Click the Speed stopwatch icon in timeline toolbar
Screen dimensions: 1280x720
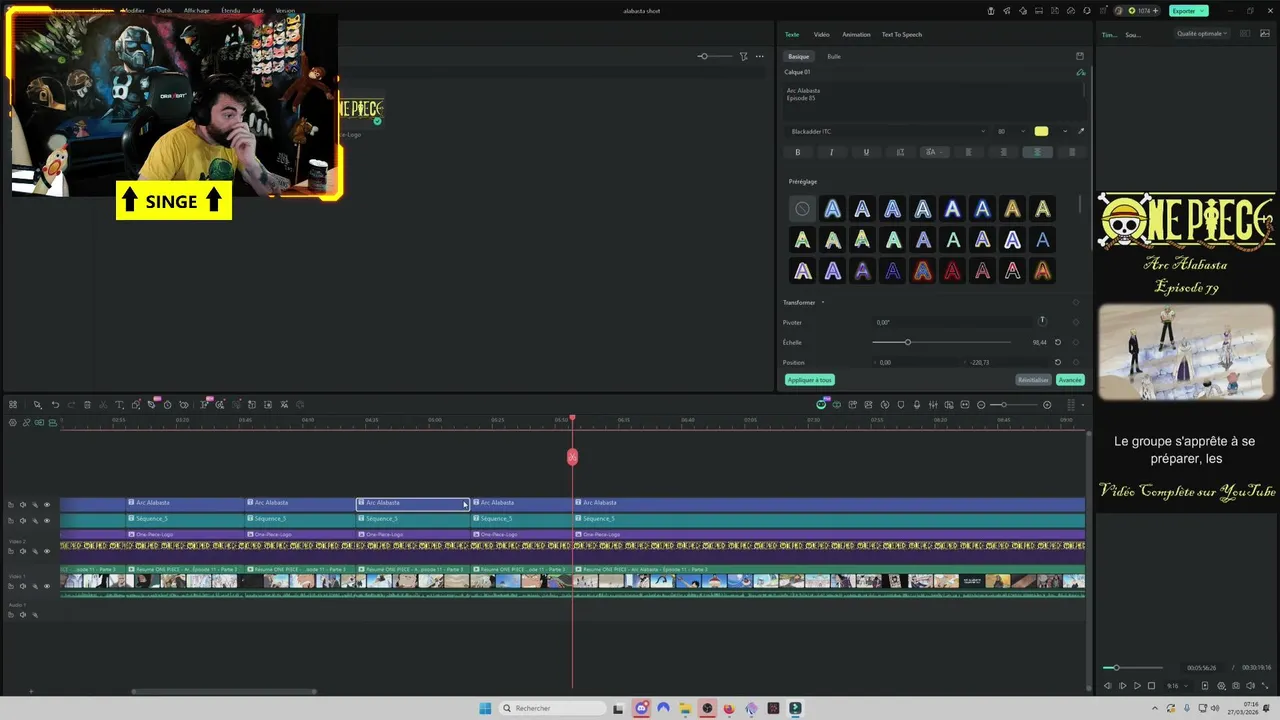tap(167, 405)
